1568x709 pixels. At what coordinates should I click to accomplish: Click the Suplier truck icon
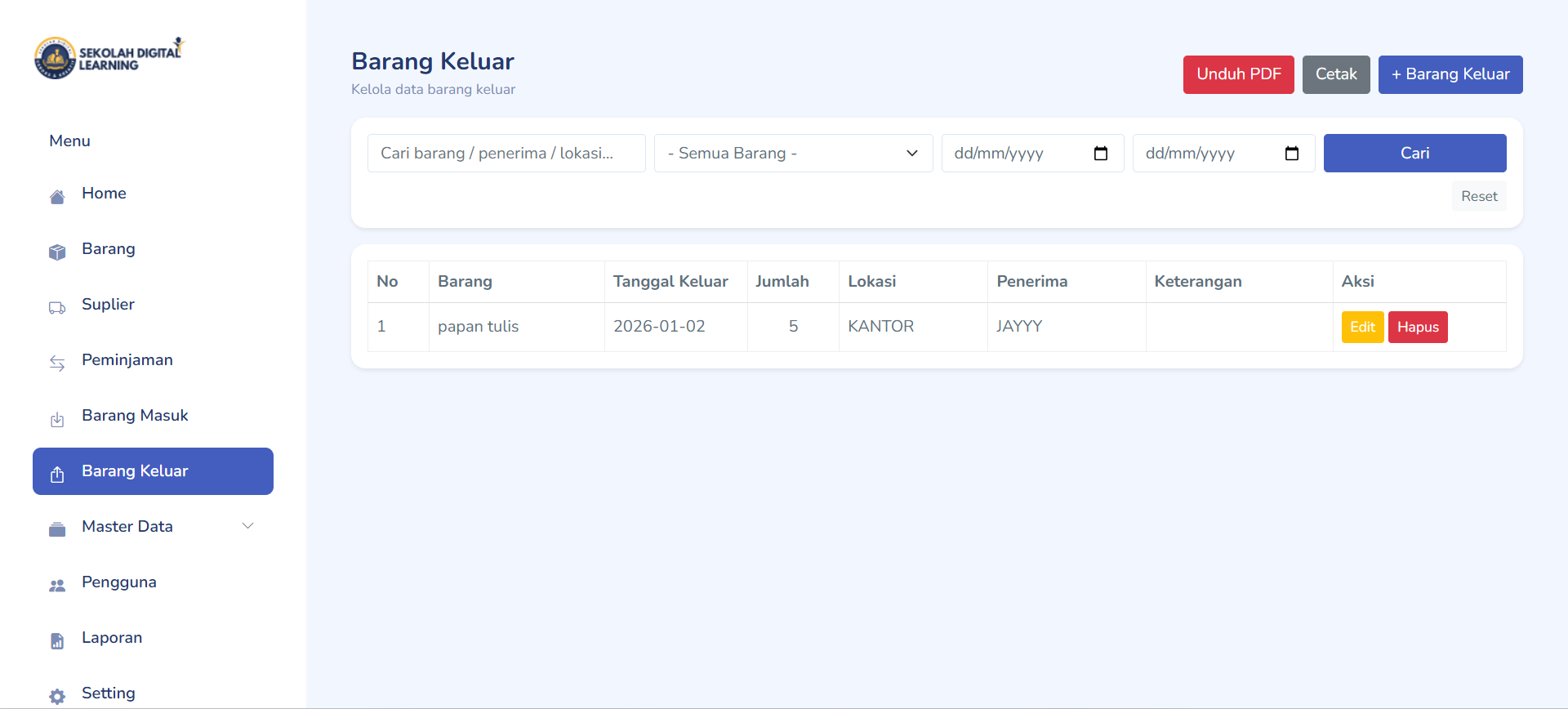pyautogui.click(x=57, y=308)
